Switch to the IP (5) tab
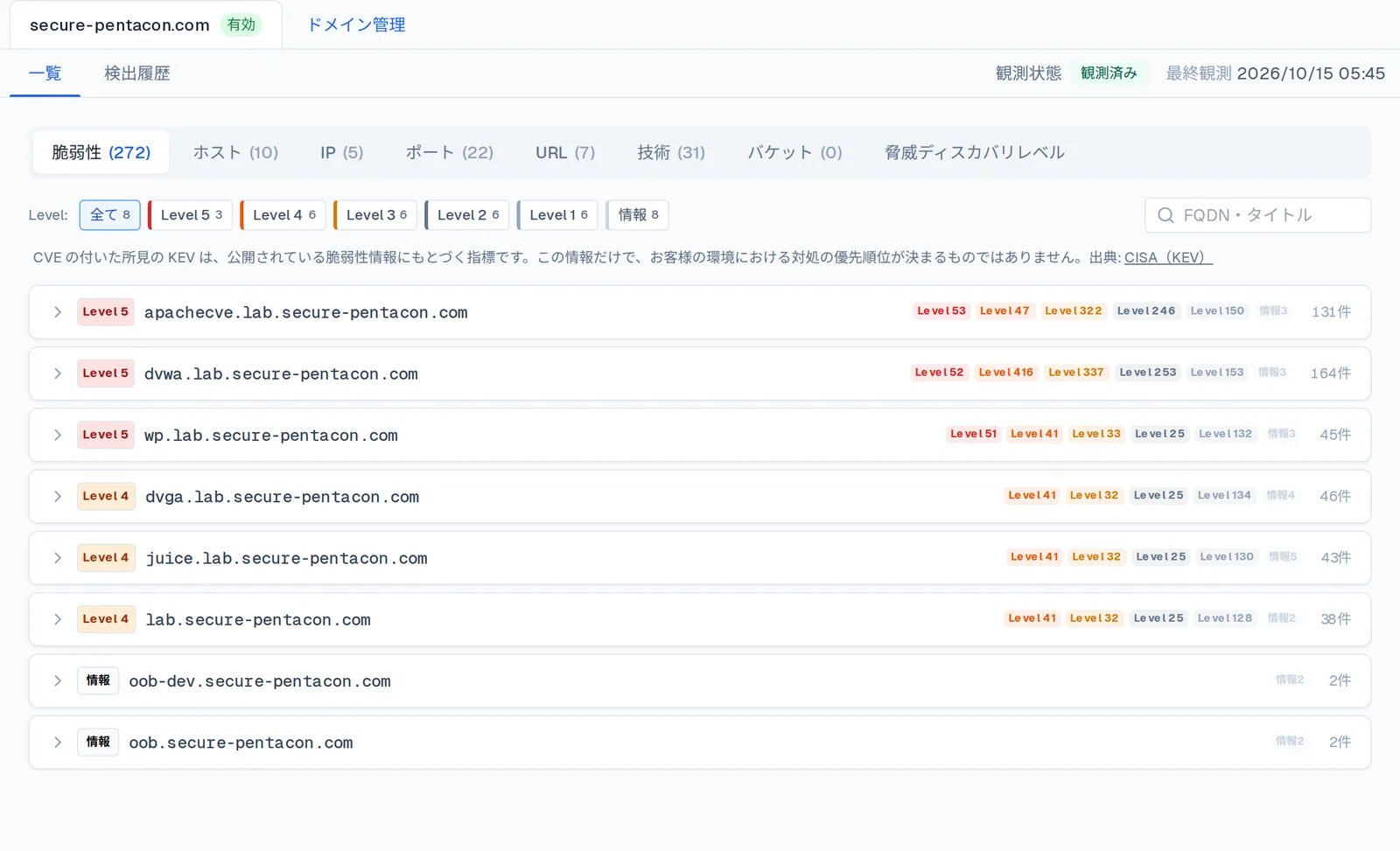 click(341, 152)
